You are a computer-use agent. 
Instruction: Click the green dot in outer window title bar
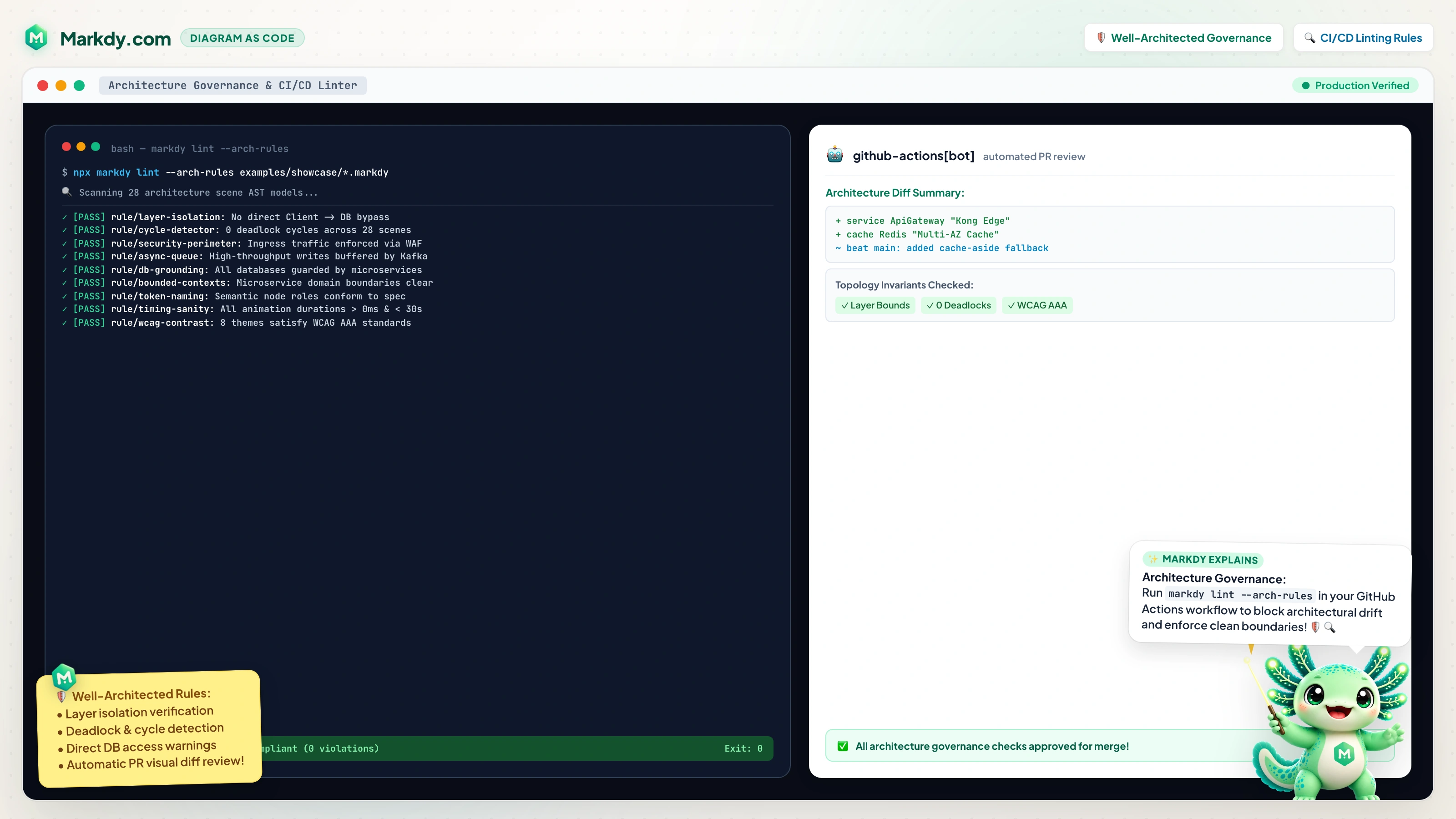tap(79, 86)
